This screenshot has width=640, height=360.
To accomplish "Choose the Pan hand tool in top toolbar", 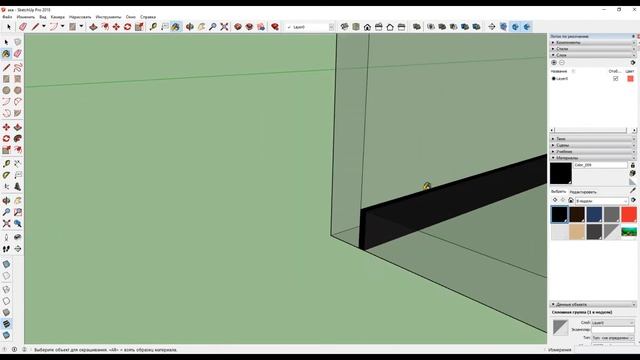I will click(201, 27).
